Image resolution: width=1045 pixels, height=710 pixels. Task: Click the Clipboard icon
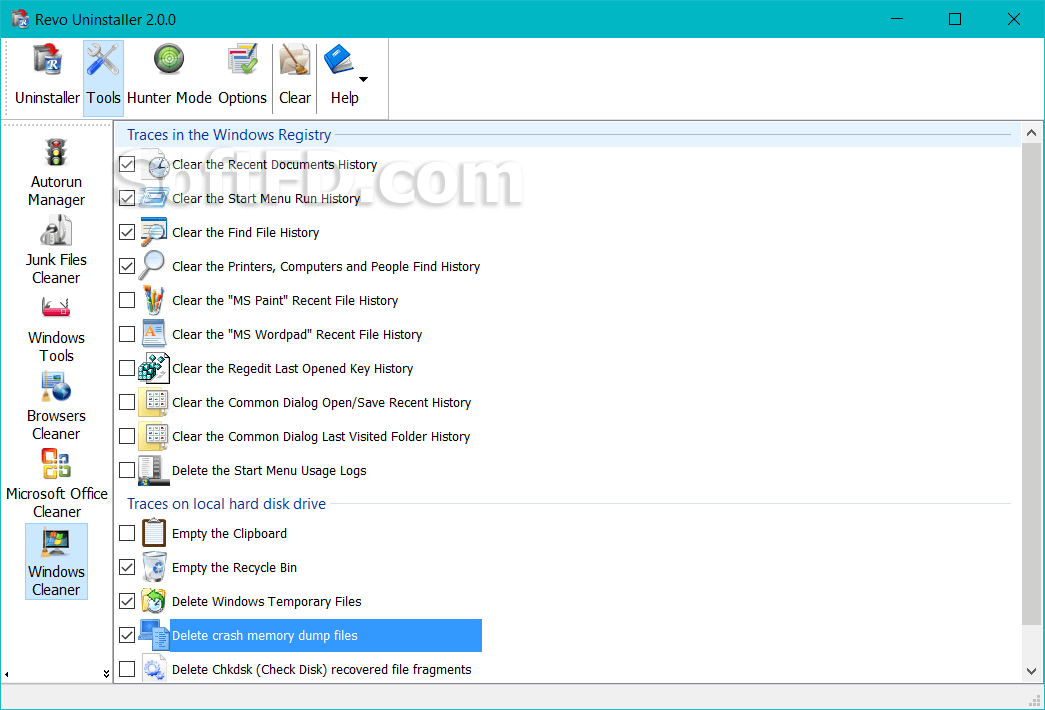tap(154, 533)
